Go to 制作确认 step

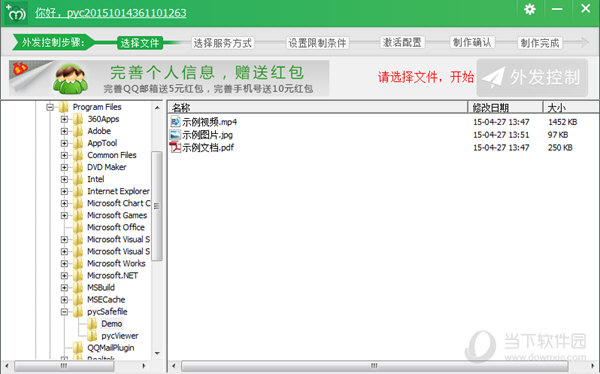click(x=472, y=42)
